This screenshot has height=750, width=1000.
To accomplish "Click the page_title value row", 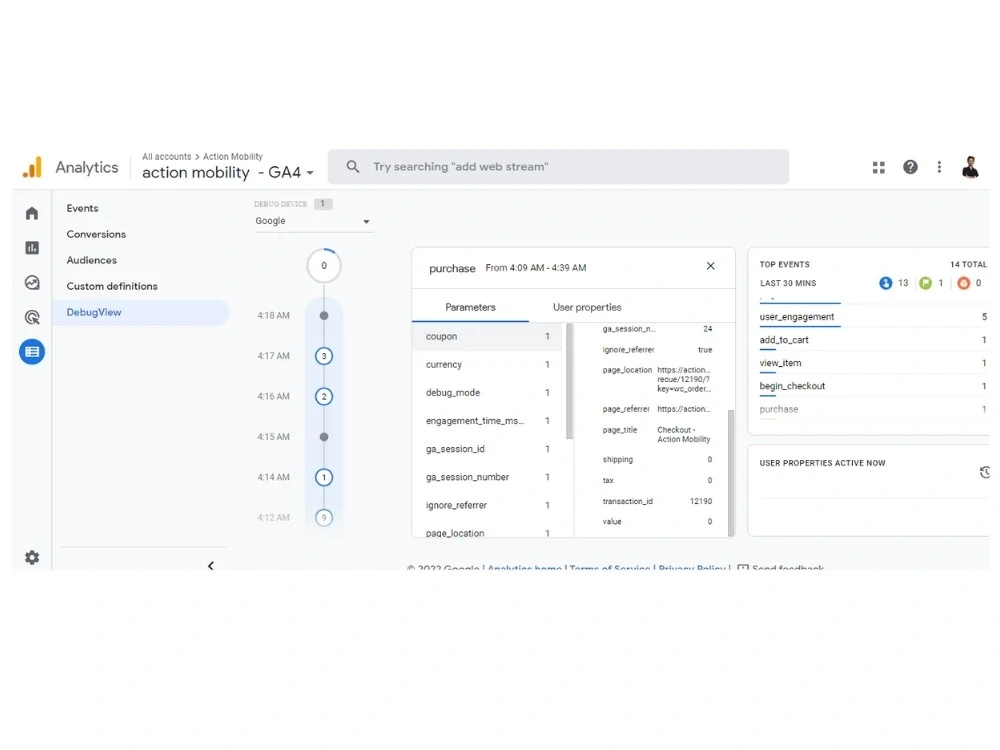I will click(x=657, y=434).
